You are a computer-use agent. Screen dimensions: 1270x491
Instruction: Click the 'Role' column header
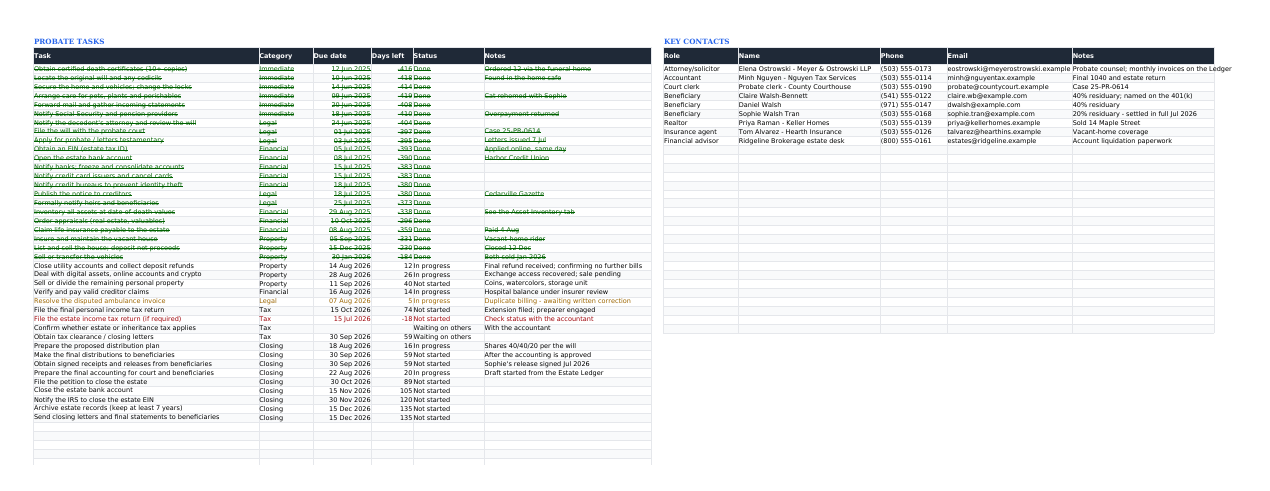tap(700, 56)
